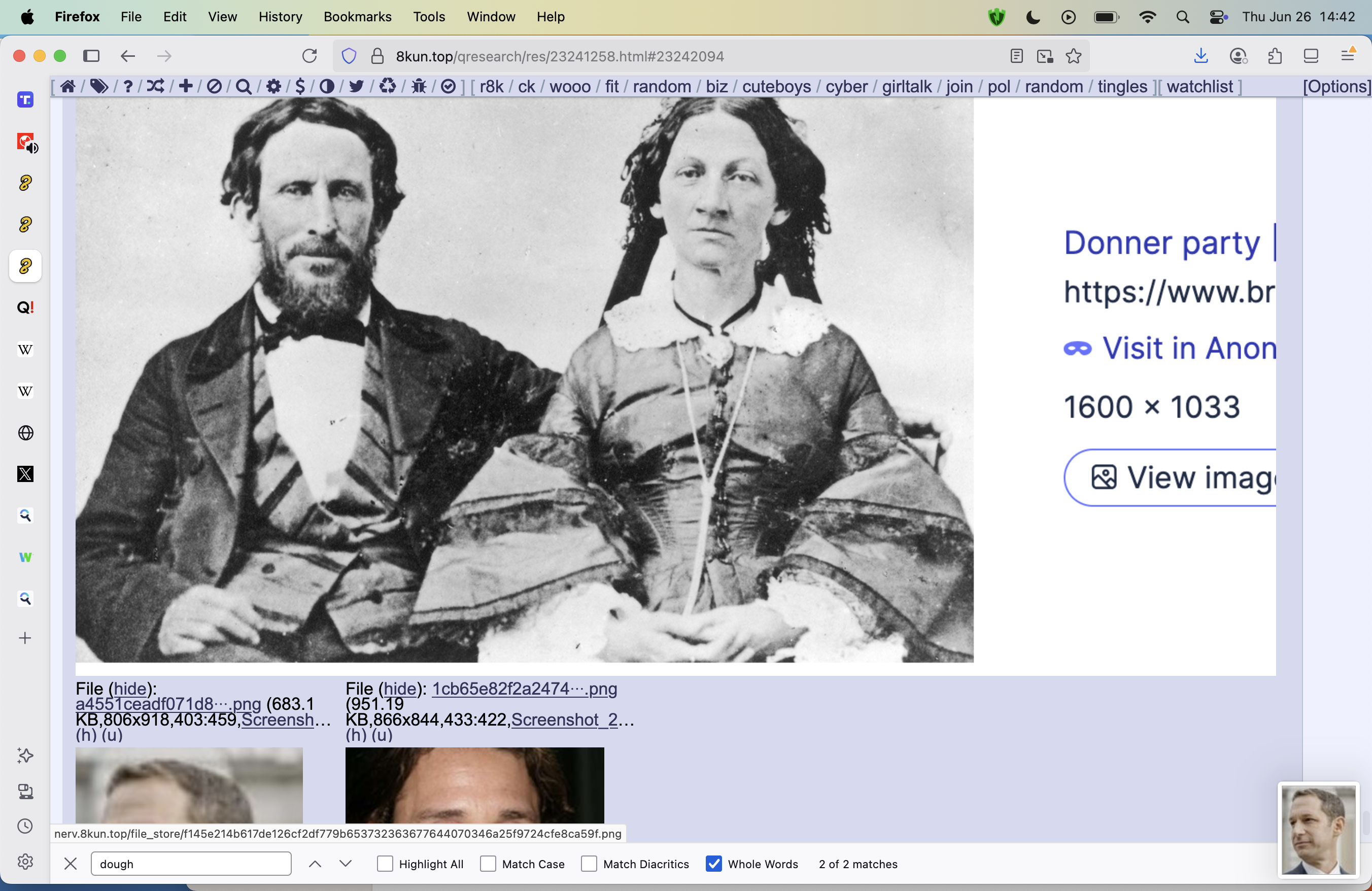Go to the tingles board link
Screen dimensions: 1372x891
[1122, 86]
